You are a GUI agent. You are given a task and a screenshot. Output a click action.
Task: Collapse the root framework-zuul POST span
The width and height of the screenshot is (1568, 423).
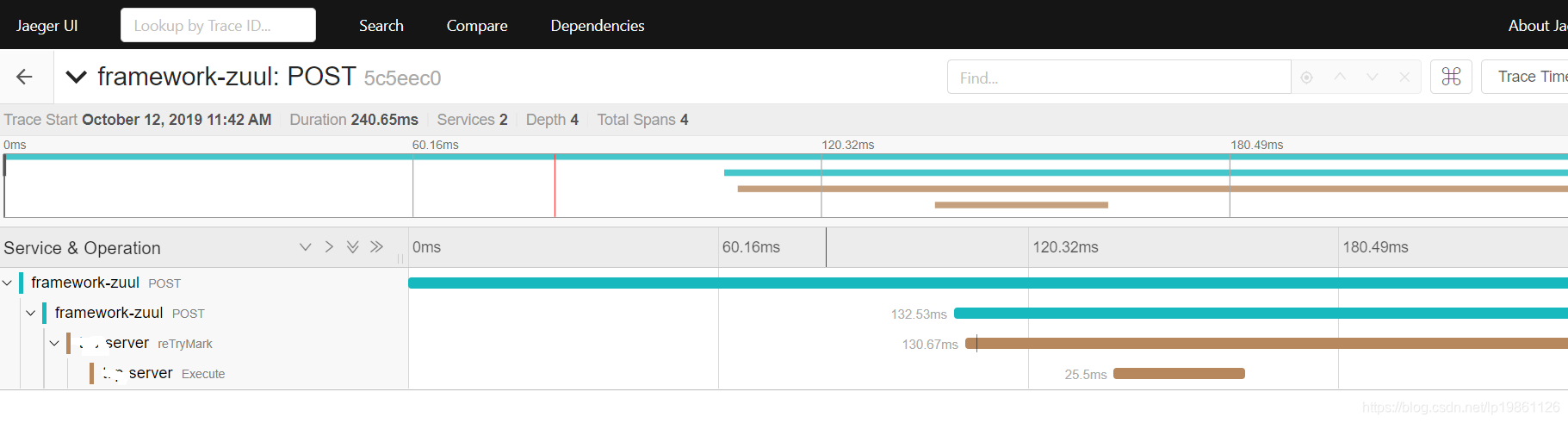coord(7,283)
